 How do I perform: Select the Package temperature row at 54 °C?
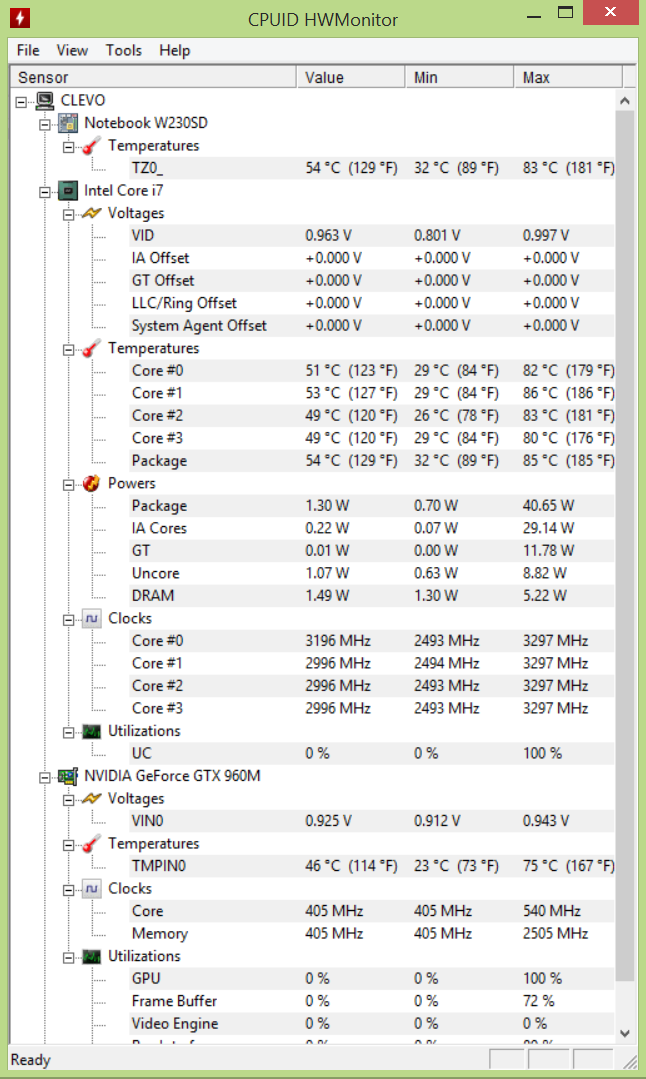point(372,460)
